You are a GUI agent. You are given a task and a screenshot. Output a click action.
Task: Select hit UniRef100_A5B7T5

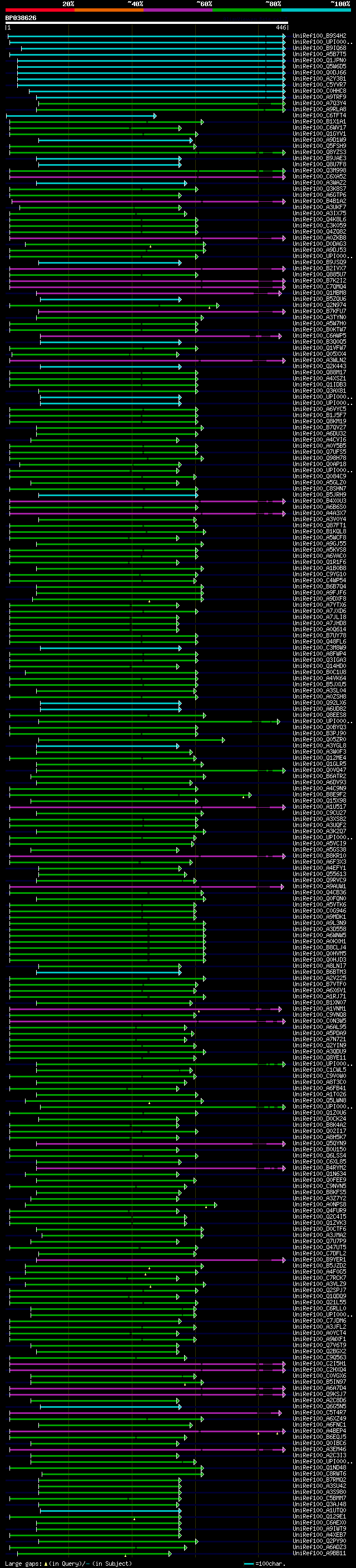click(319, 54)
